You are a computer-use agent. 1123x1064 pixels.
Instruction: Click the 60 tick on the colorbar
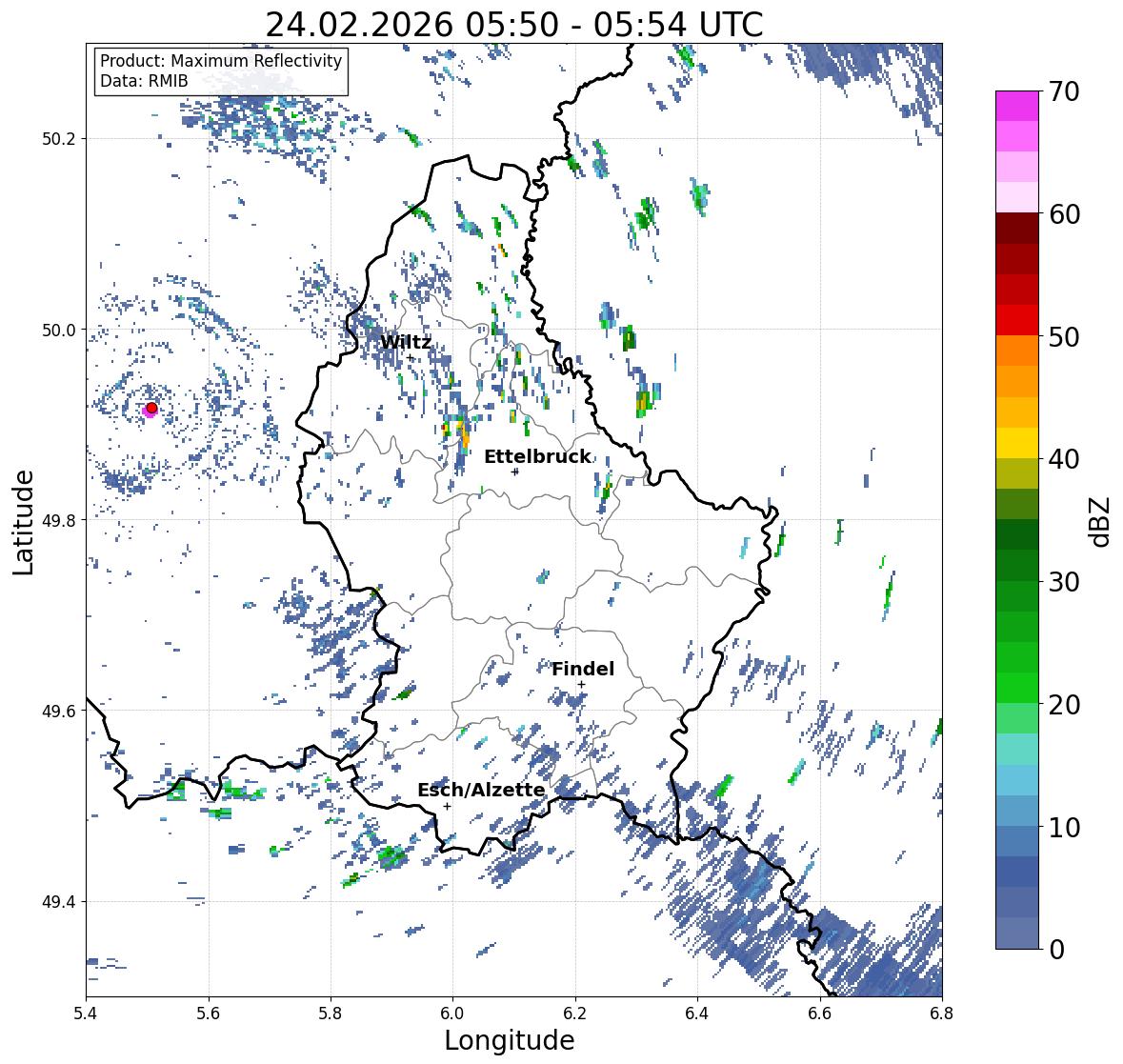(1064, 214)
